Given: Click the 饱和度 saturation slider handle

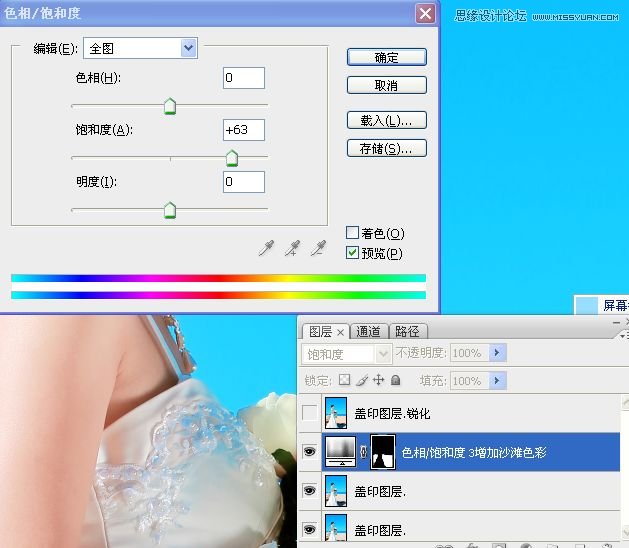Looking at the screenshot, I should coord(232,158).
